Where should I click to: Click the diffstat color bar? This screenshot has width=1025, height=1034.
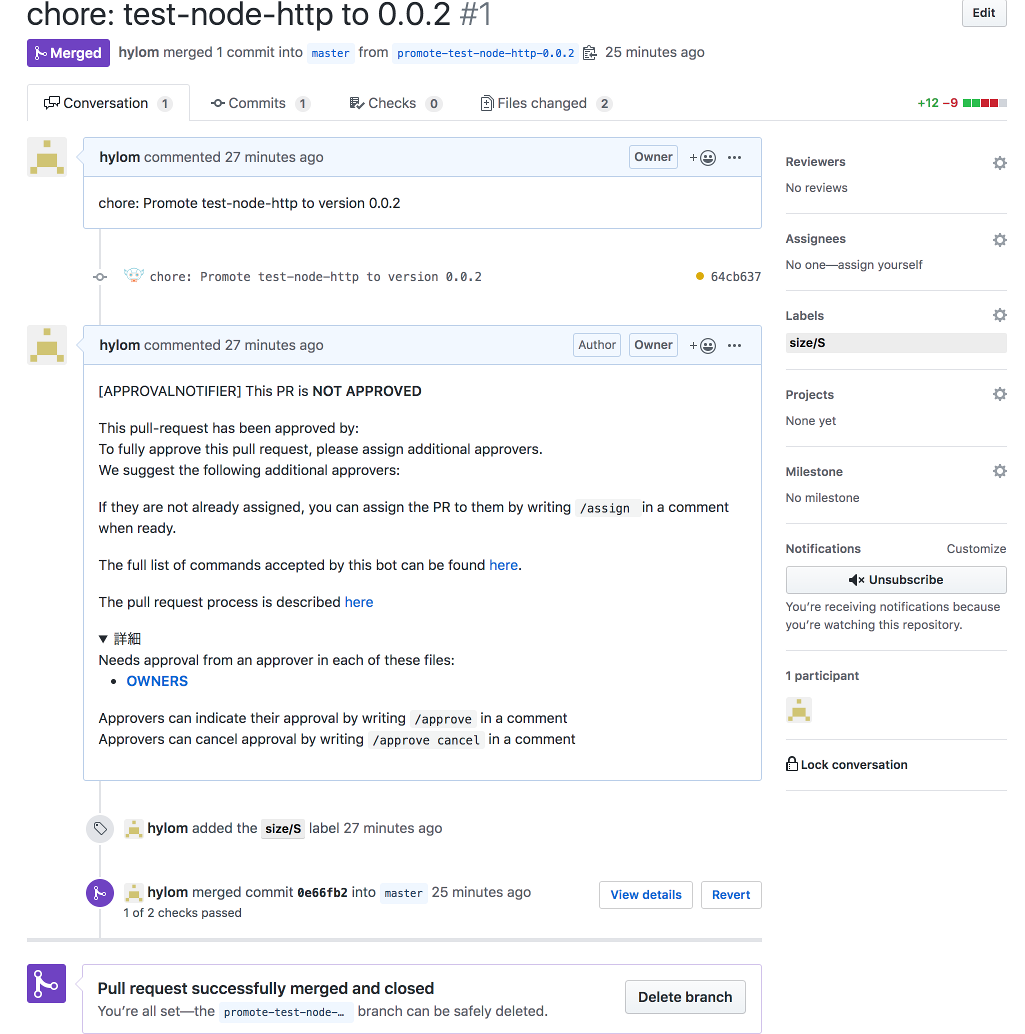[985, 103]
